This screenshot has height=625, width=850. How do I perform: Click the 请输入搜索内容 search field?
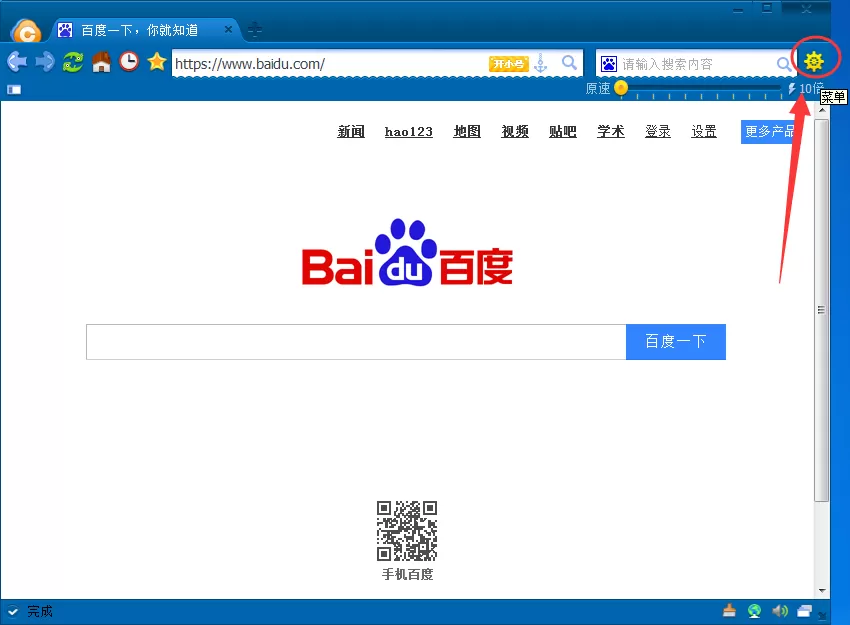point(697,64)
